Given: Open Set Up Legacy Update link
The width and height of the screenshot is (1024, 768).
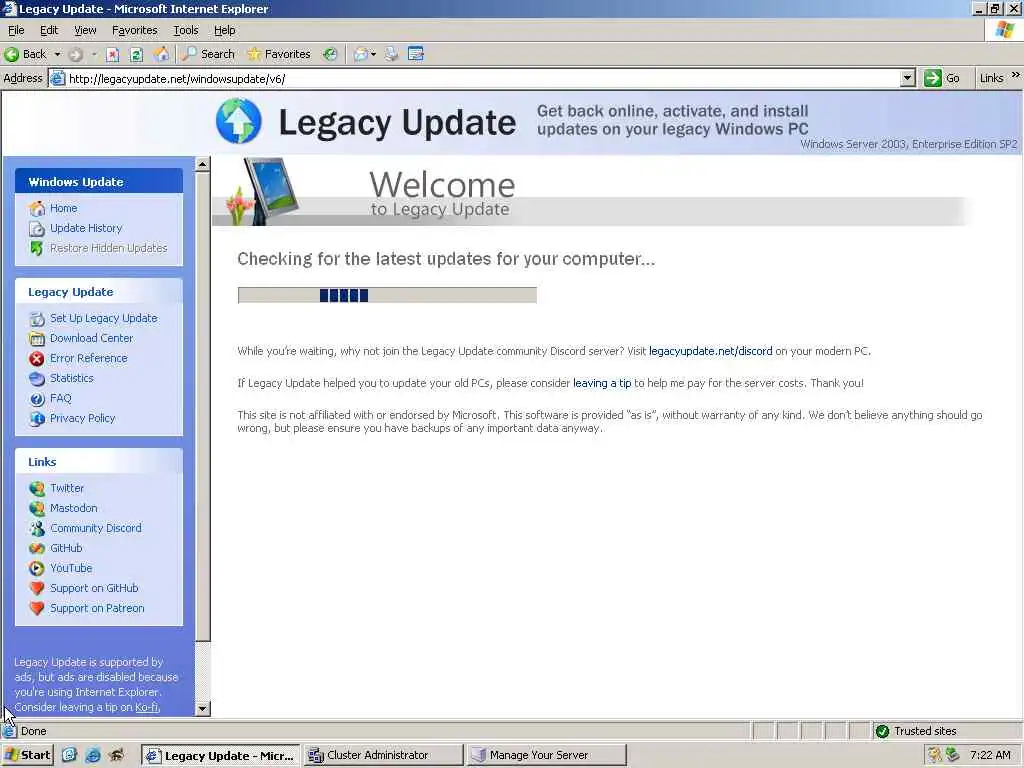Looking at the screenshot, I should pyautogui.click(x=104, y=318).
